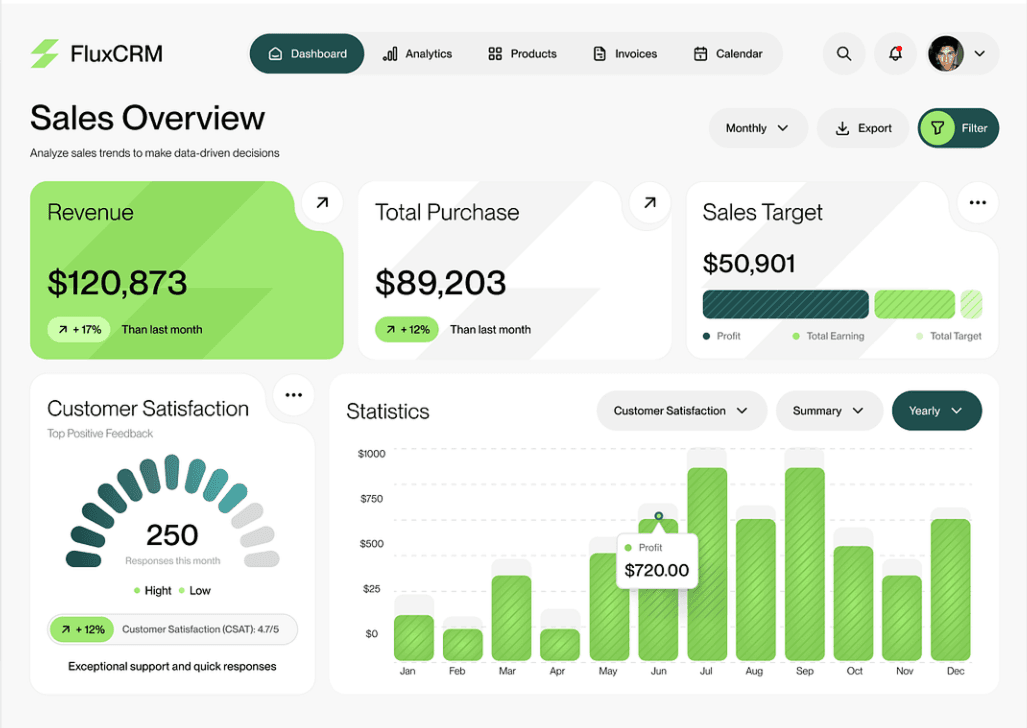Screen dimensions: 1027x728
Task: Expand the Monthly period dropdown
Action: click(x=757, y=128)
